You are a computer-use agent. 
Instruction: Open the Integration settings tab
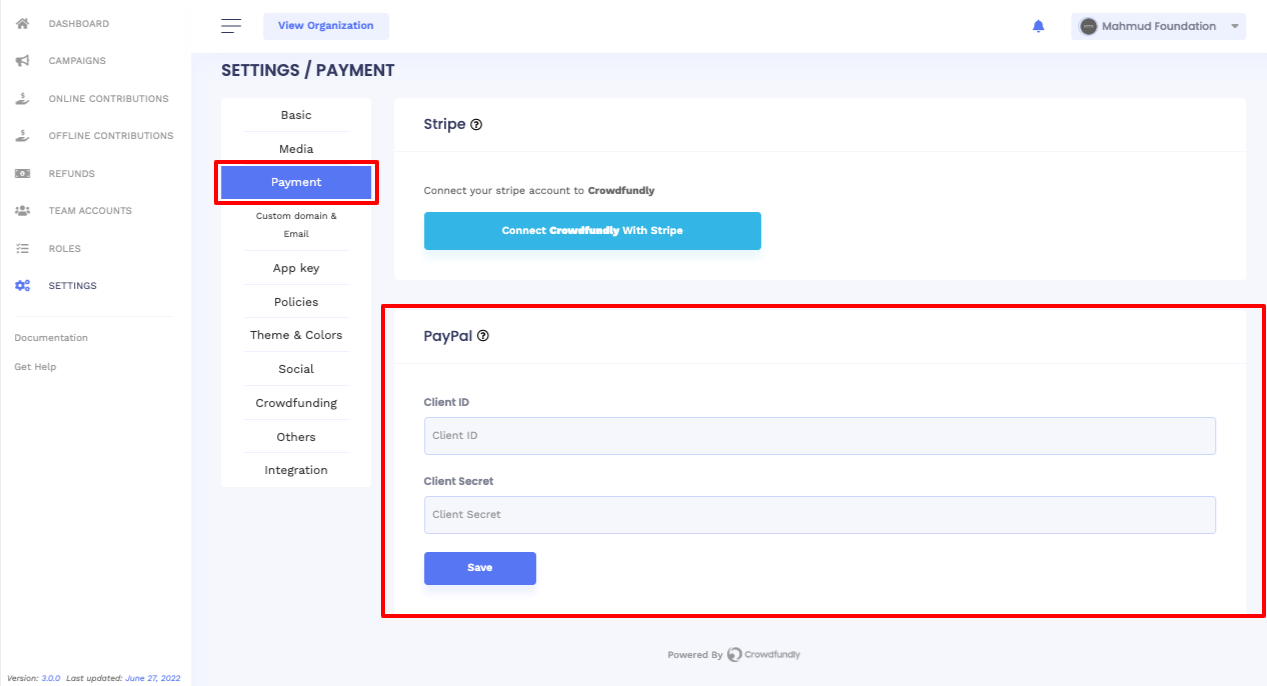[x=296, y=470]
